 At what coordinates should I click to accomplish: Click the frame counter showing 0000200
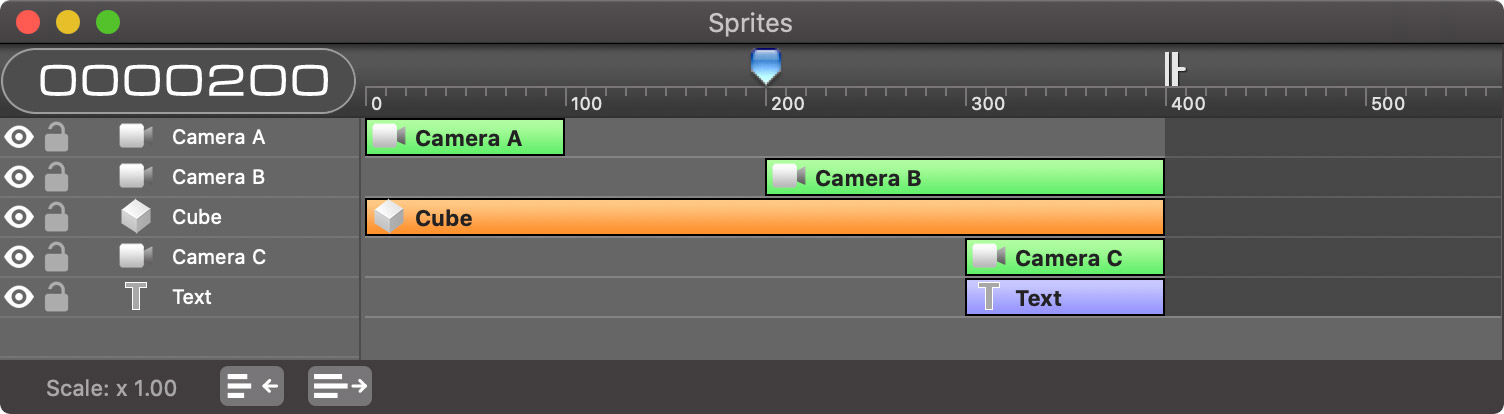click(x=180, y=81)
